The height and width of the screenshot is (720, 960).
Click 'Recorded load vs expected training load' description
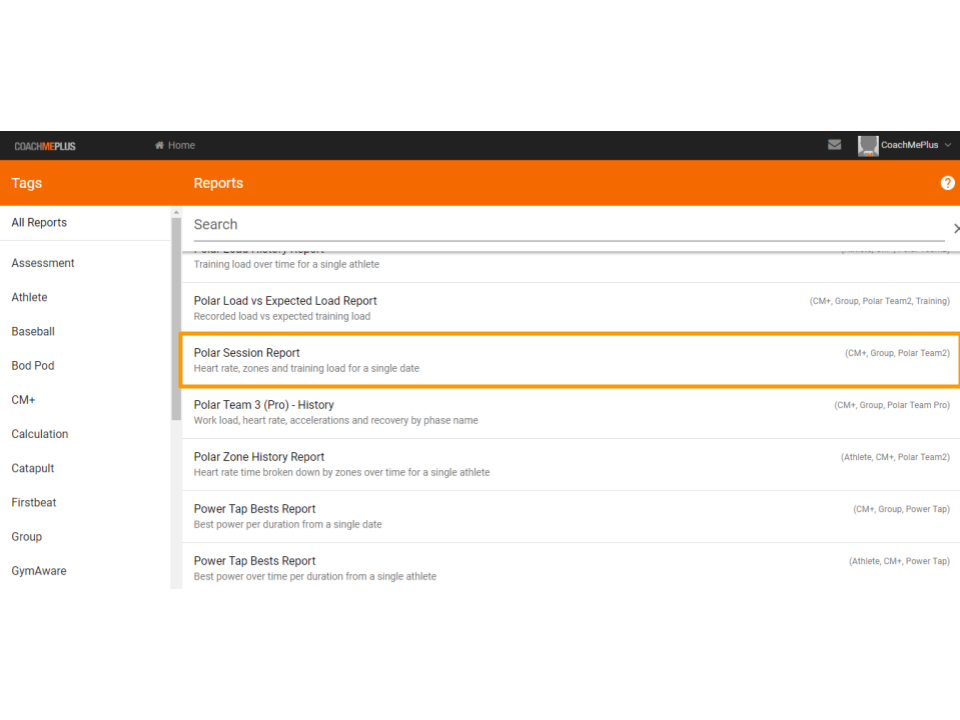coord(282,316)
